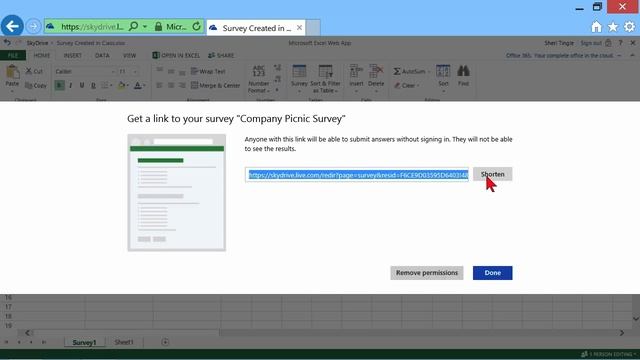The width and height of the screenshot is (640, 360).
Task: Click the blue Done button
Action: click(492, 273)
